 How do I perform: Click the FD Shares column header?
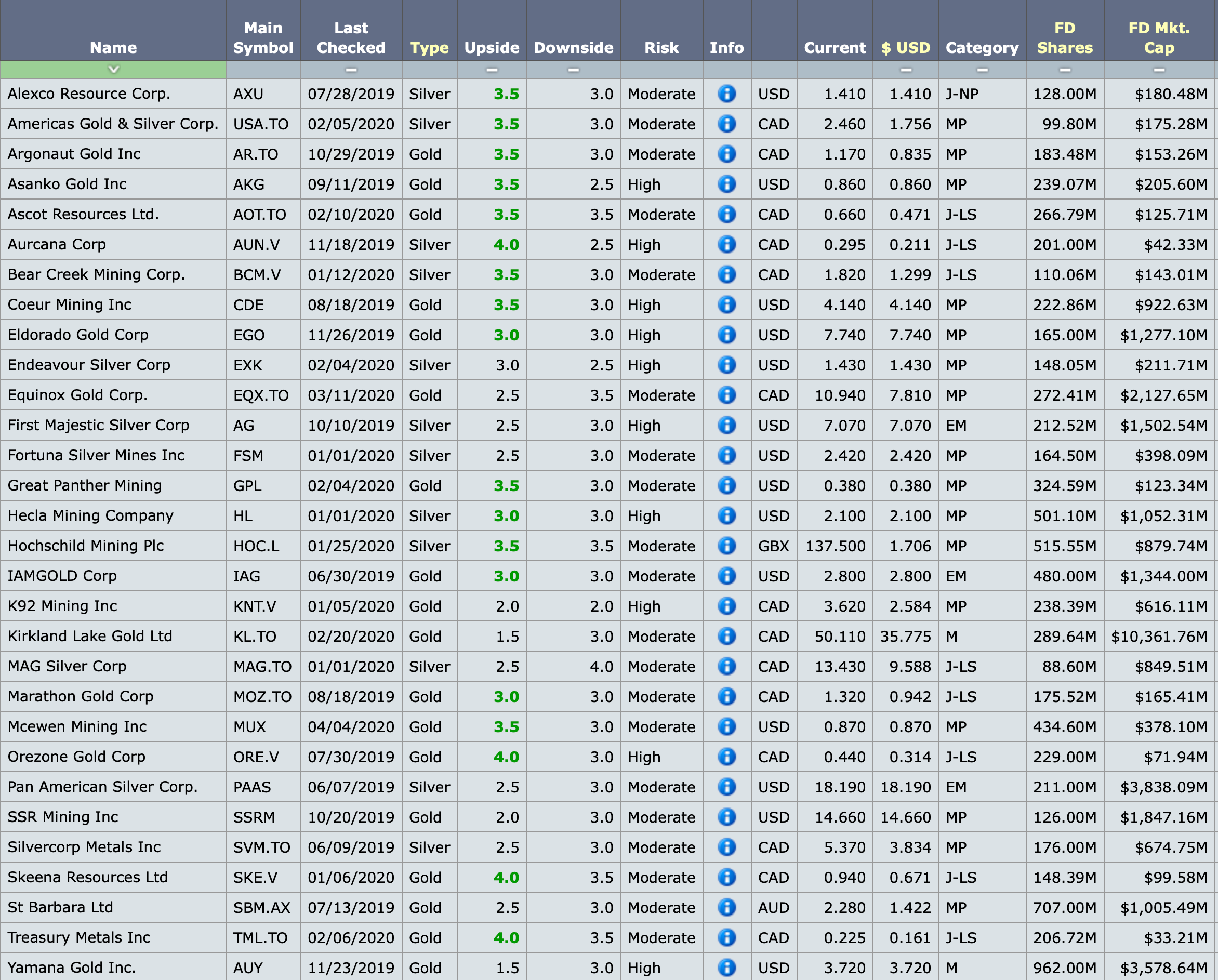1065,37
